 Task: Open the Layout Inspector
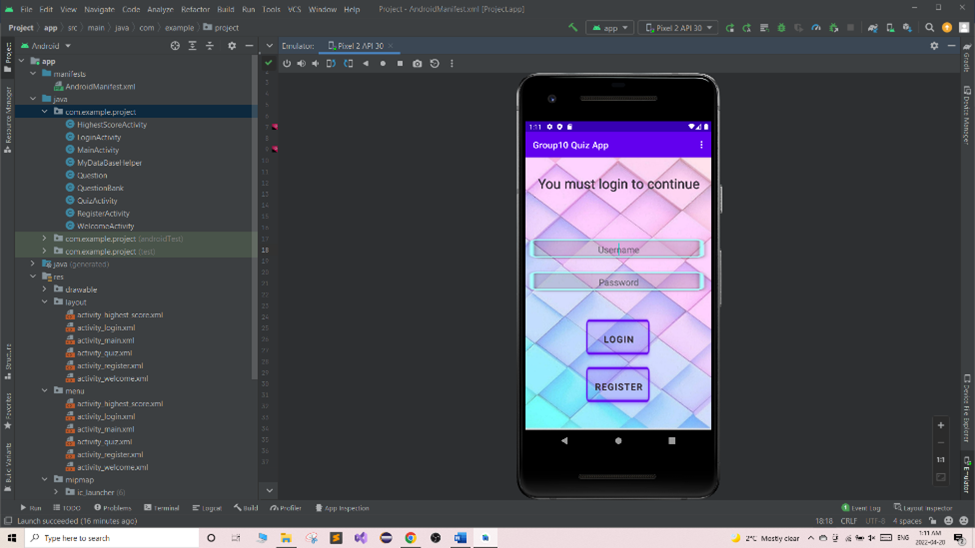(923, 508)
